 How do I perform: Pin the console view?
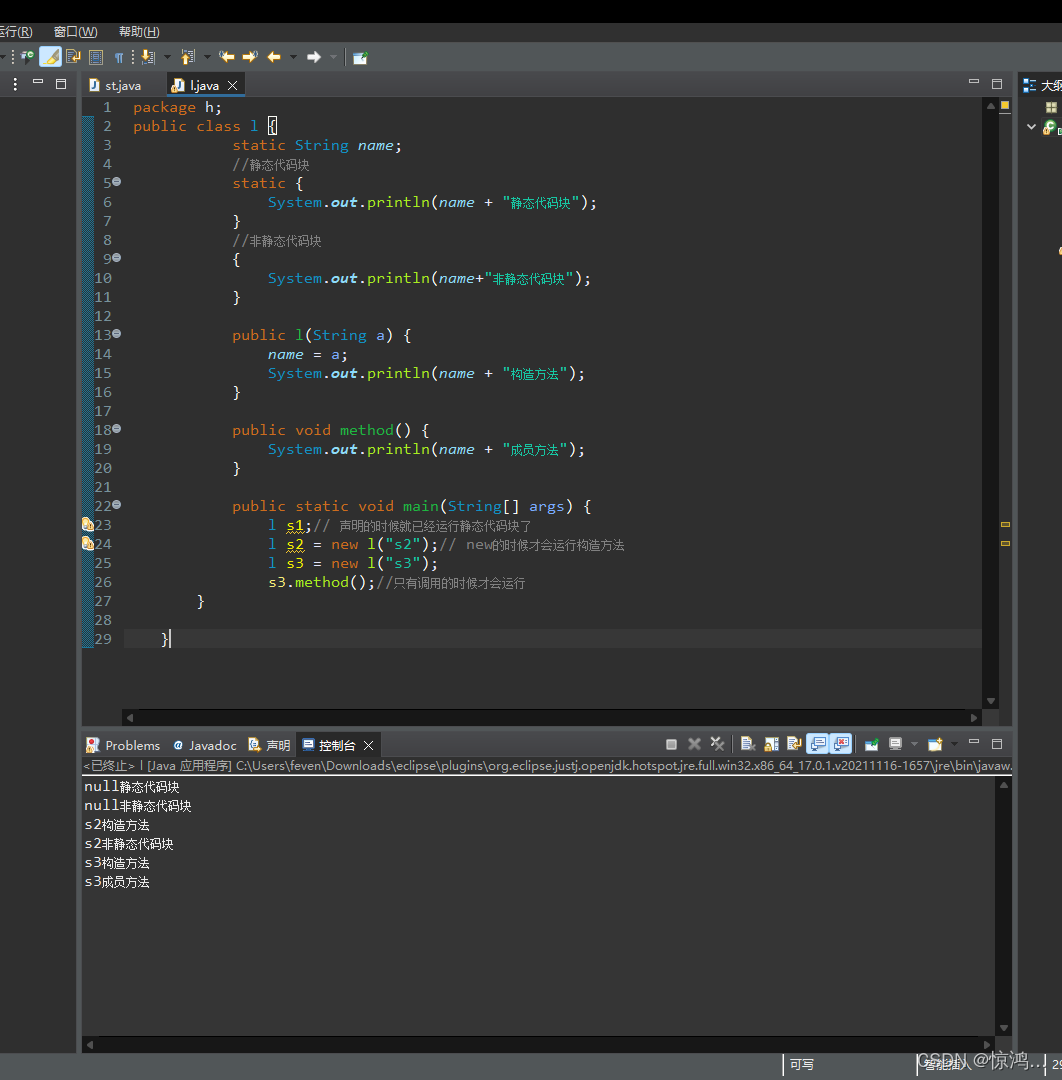point(871,744)
